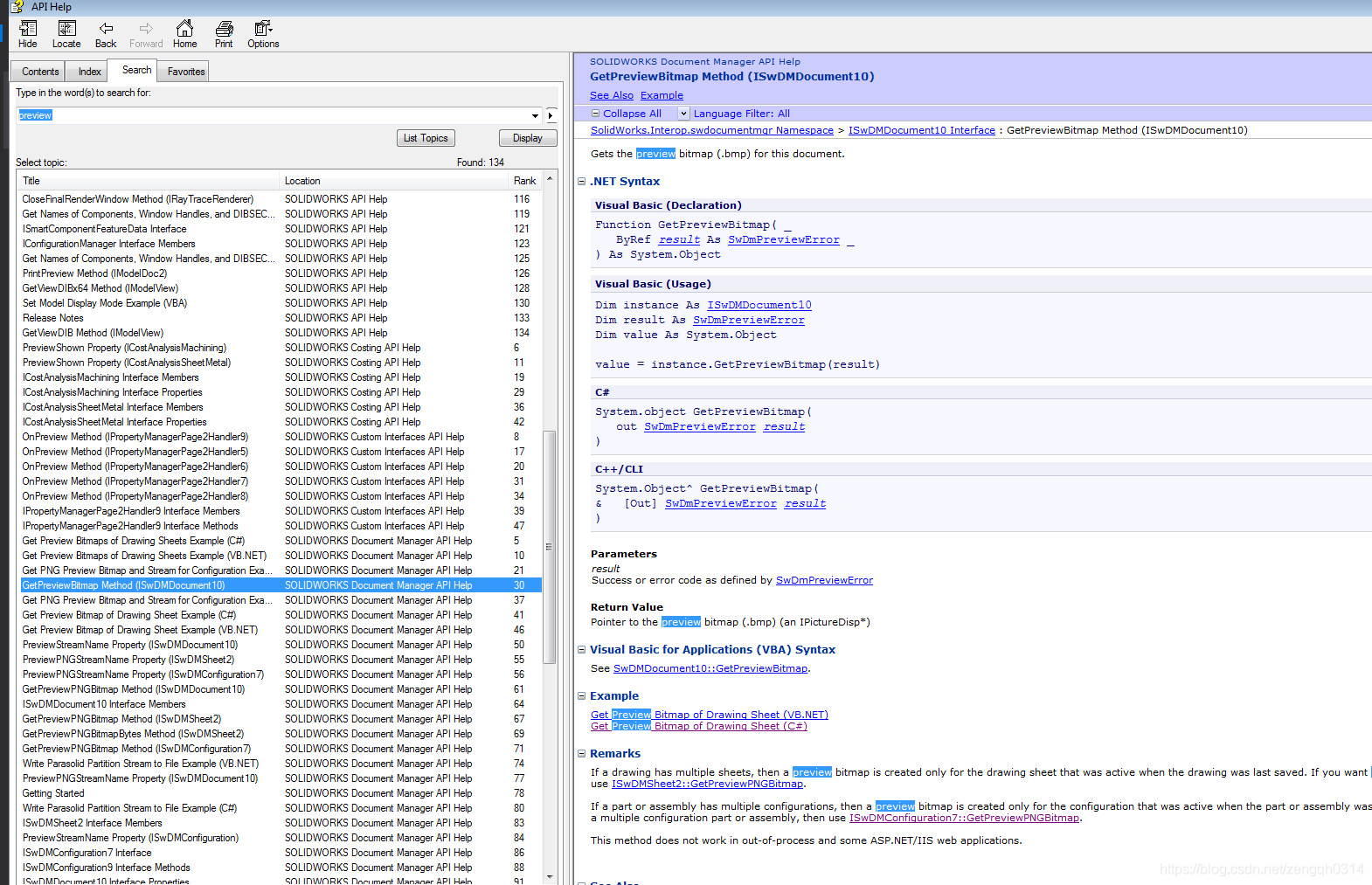The height and width of the screenshot is (885, 1372).
Task: Click the results list scroll-up arrow
Action: coord(550,178)
